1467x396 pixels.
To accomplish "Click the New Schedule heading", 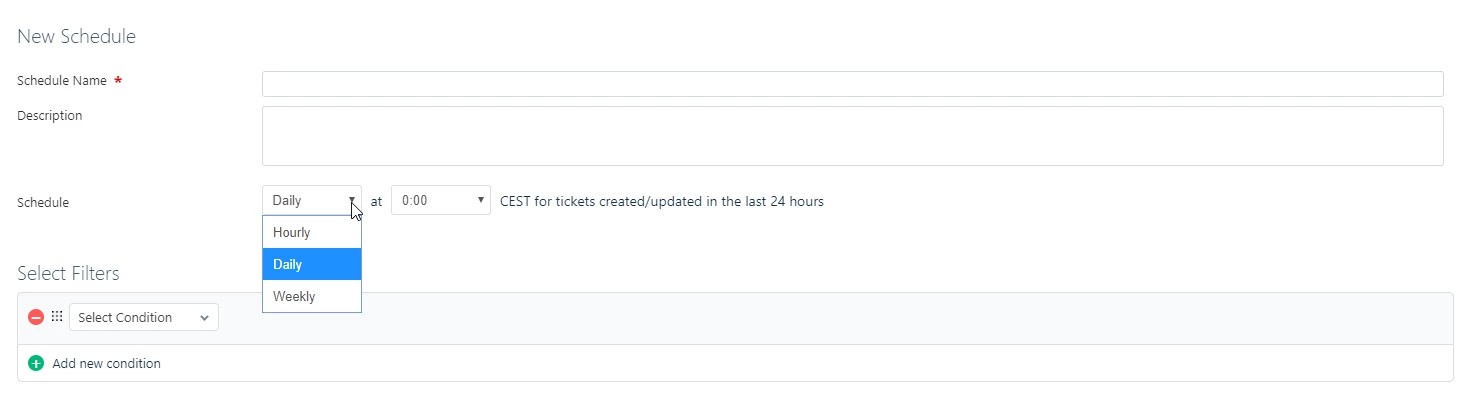I will pos(77,37).
